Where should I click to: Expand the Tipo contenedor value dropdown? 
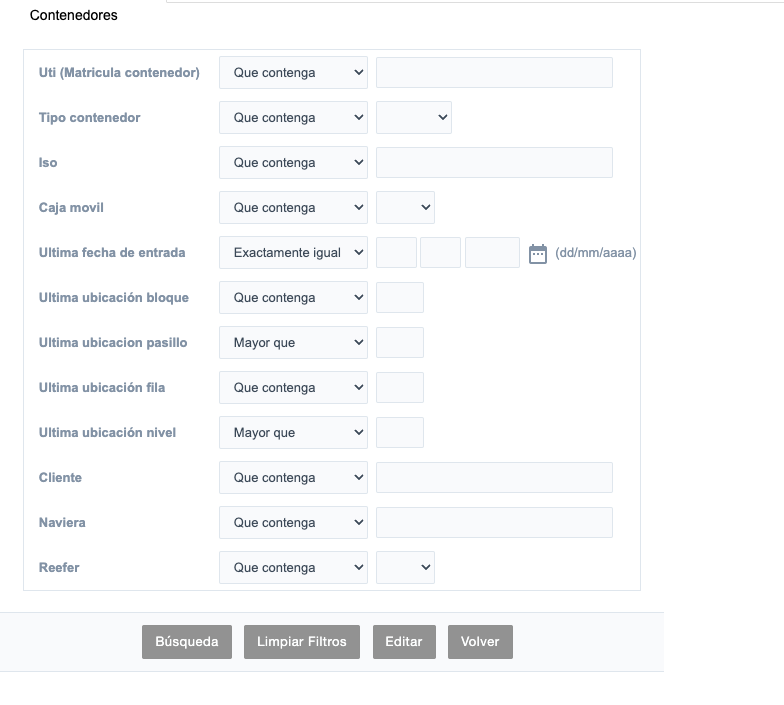tap(414, 118)
